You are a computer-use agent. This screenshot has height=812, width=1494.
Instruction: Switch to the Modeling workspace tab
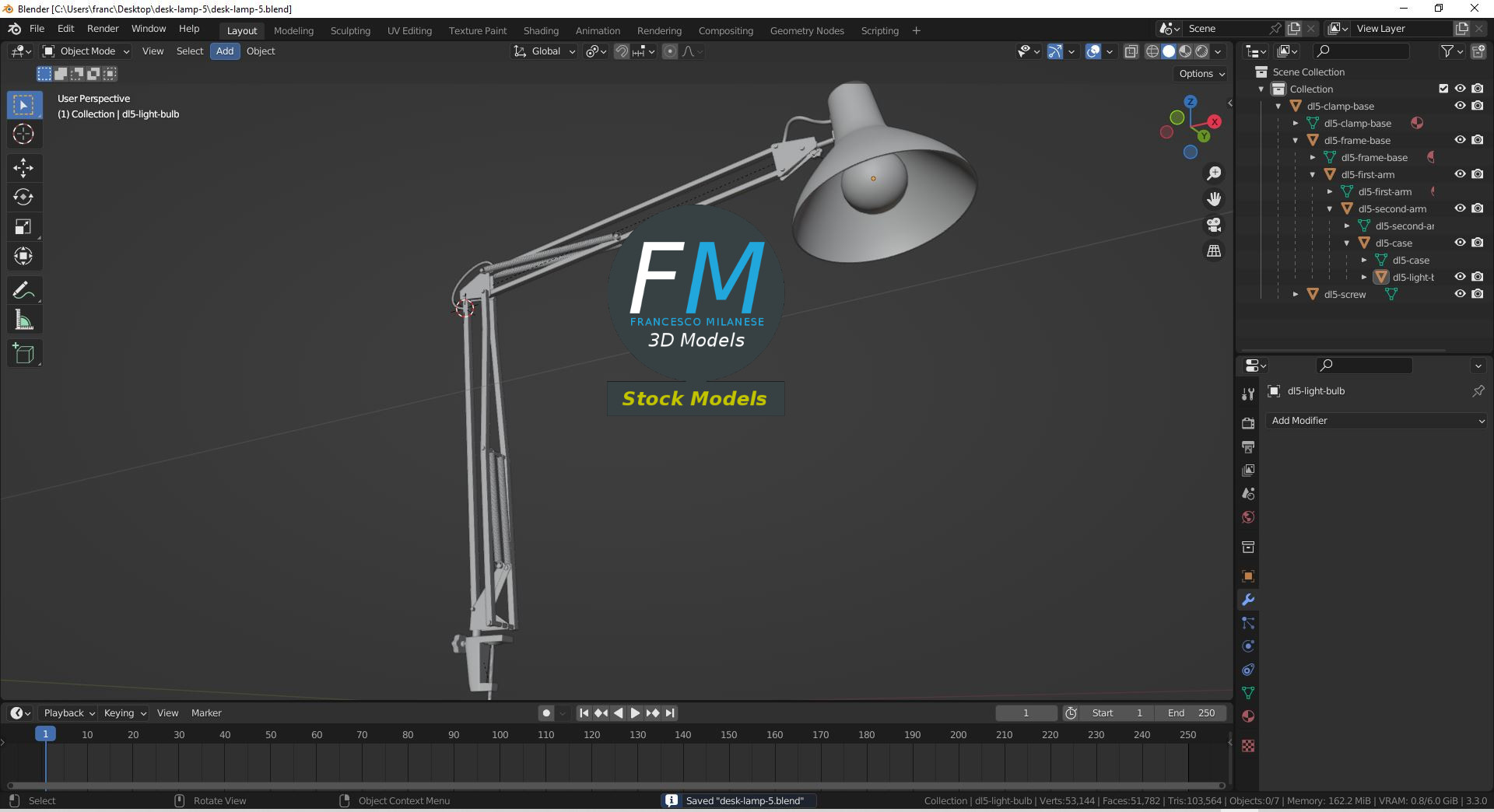coord(293,31)
